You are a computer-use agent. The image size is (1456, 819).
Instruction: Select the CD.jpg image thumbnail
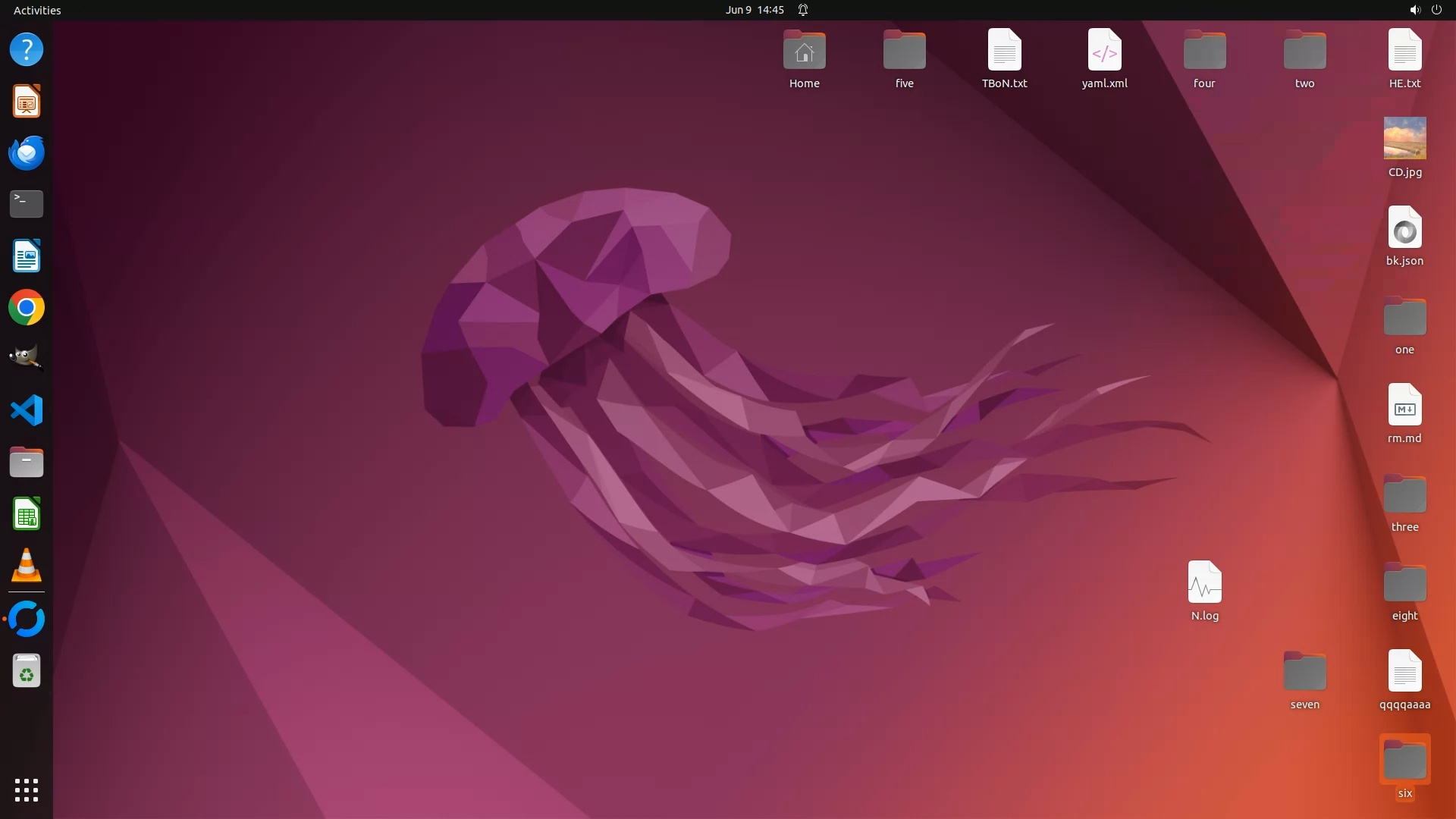tap(1404, 139)
